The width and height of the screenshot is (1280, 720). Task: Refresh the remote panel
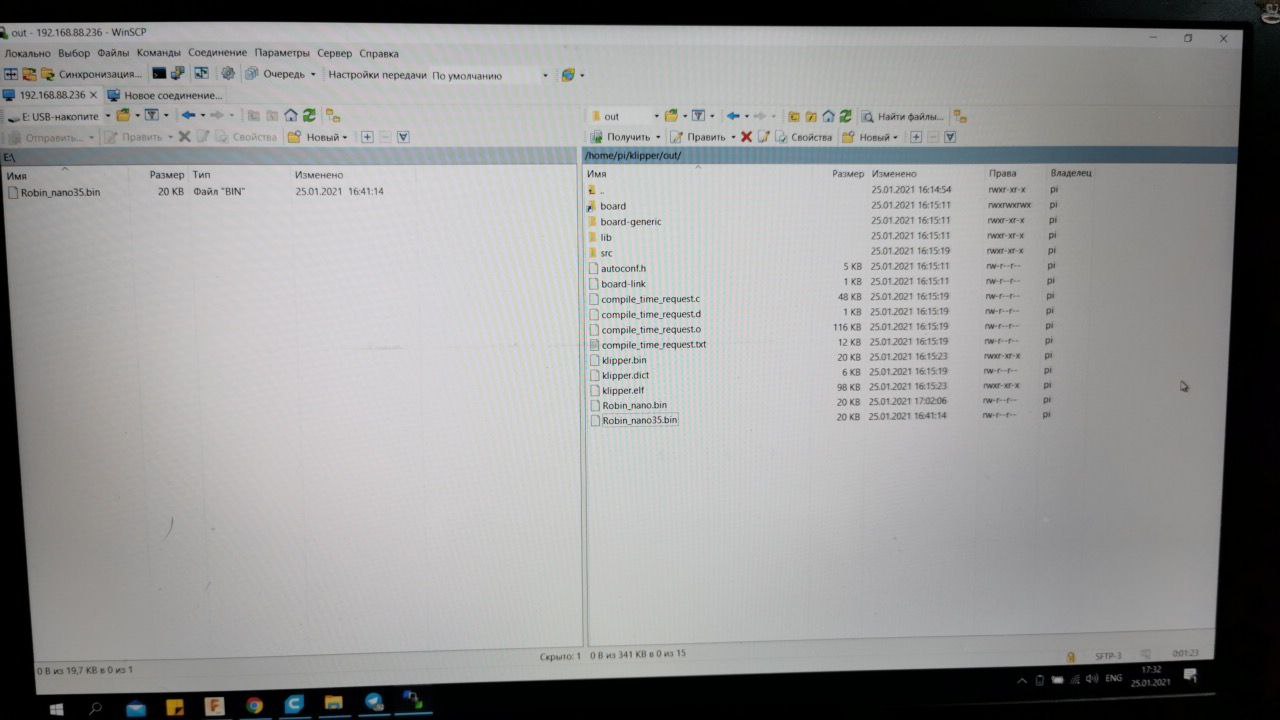tap(846, 116)
